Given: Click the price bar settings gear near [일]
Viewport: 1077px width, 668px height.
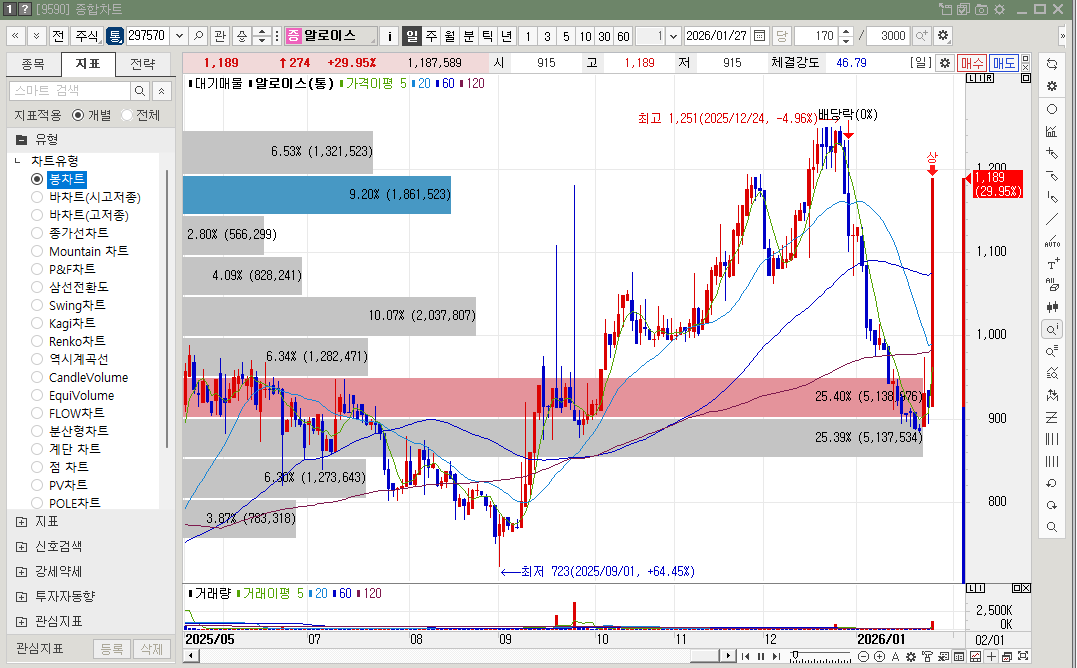Looking at the screenshot, I should (945, 62).
